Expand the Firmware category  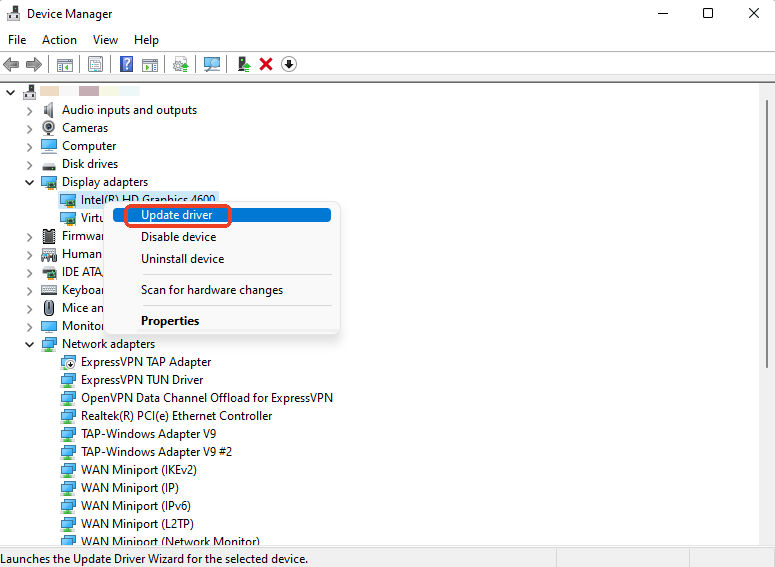pyautogui.click(x=29, y=237)
